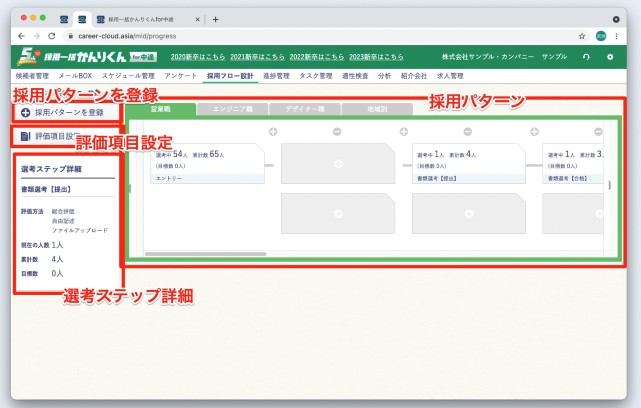Click the flow horizontal scrollbar thumb
Screen dimensions: 641x408
tap(206, 254)
